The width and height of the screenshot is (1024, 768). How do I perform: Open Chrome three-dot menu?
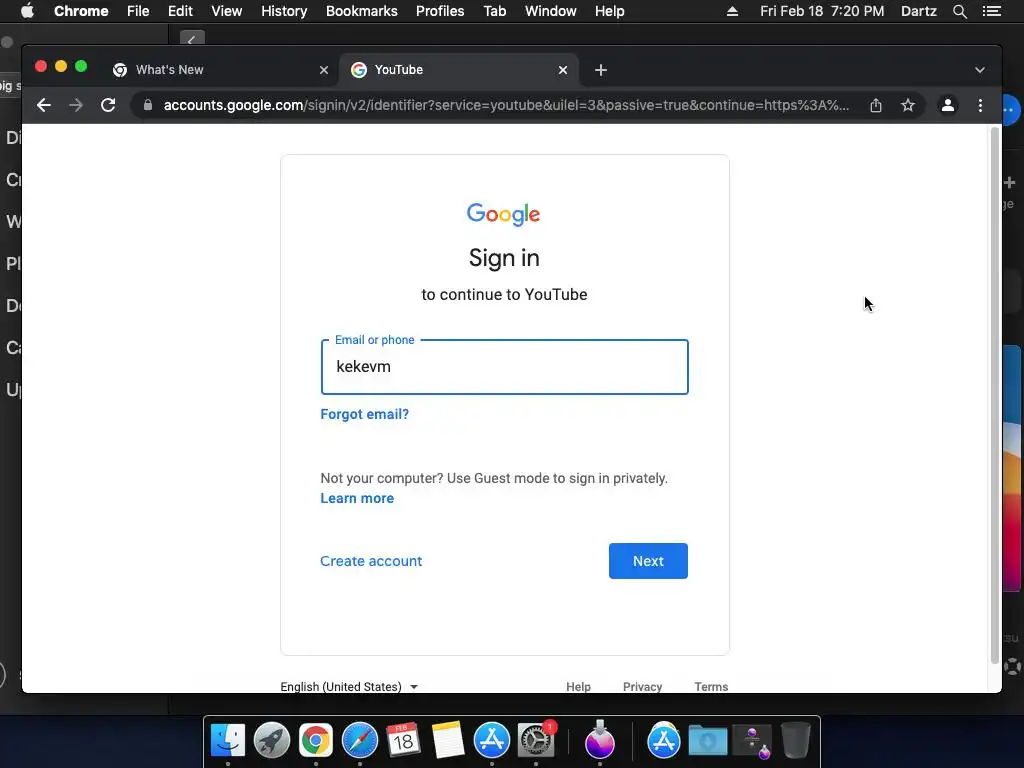coord(980,105)
